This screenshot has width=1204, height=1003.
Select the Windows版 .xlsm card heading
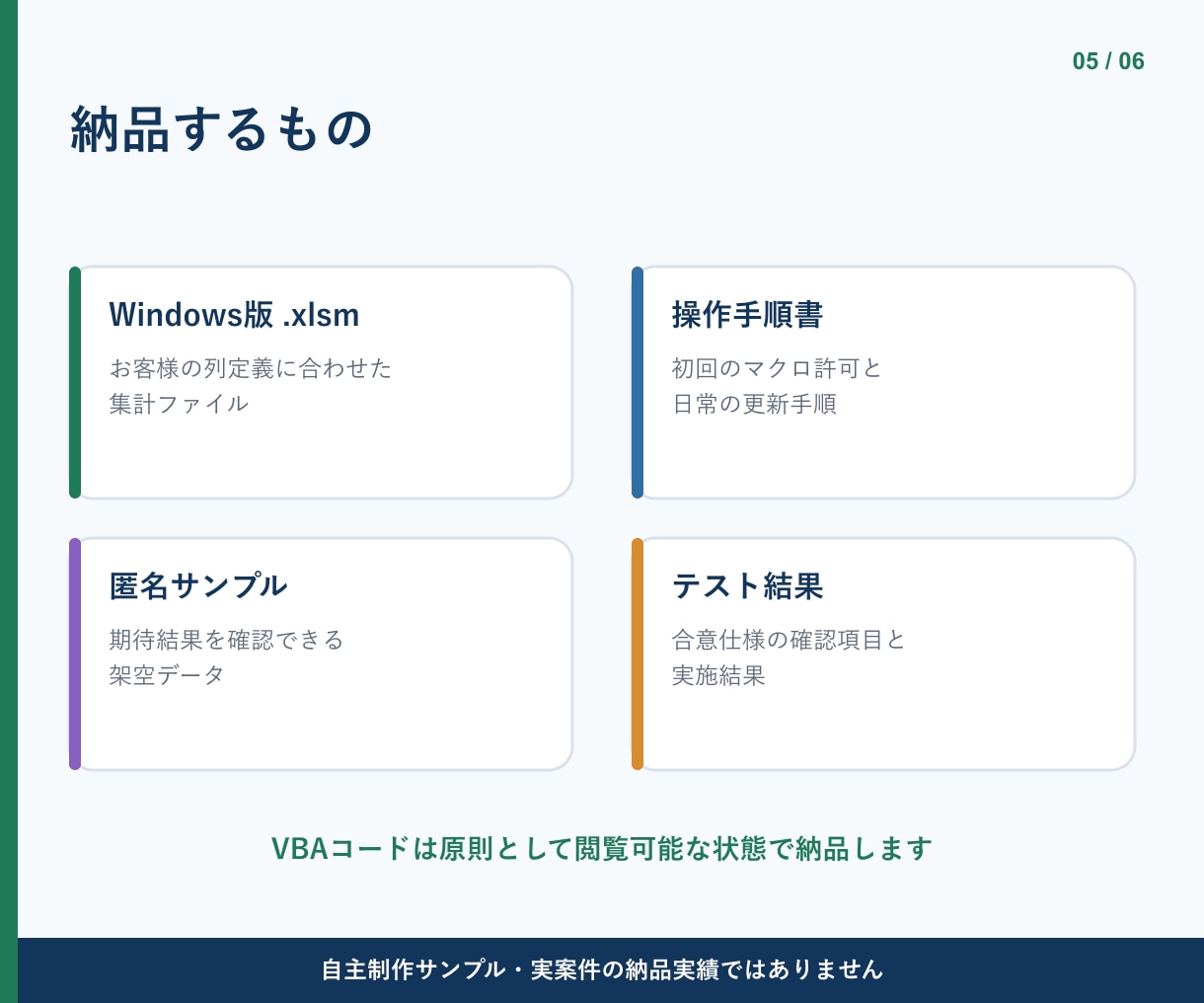coord(234,315)
